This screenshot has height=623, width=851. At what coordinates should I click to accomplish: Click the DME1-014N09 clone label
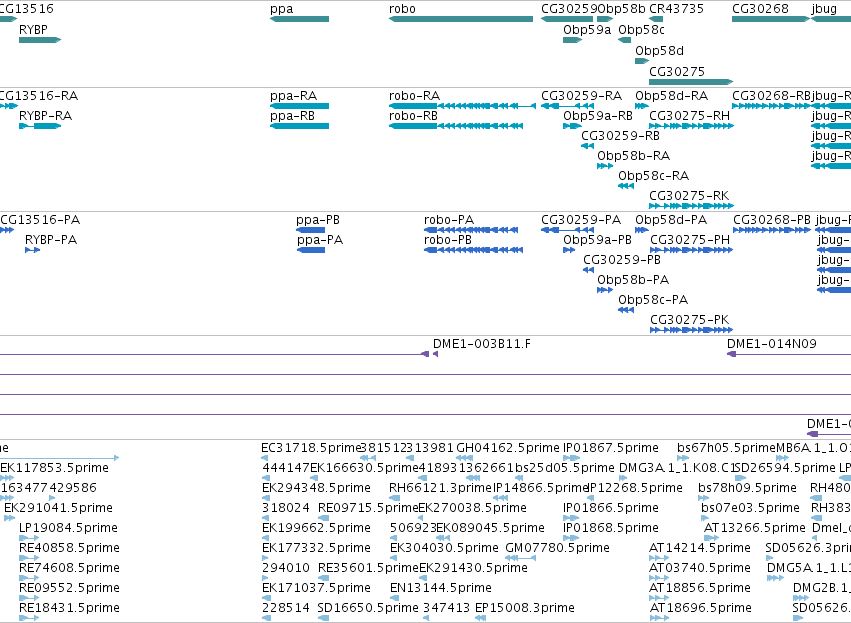click(x=772, y=344)
